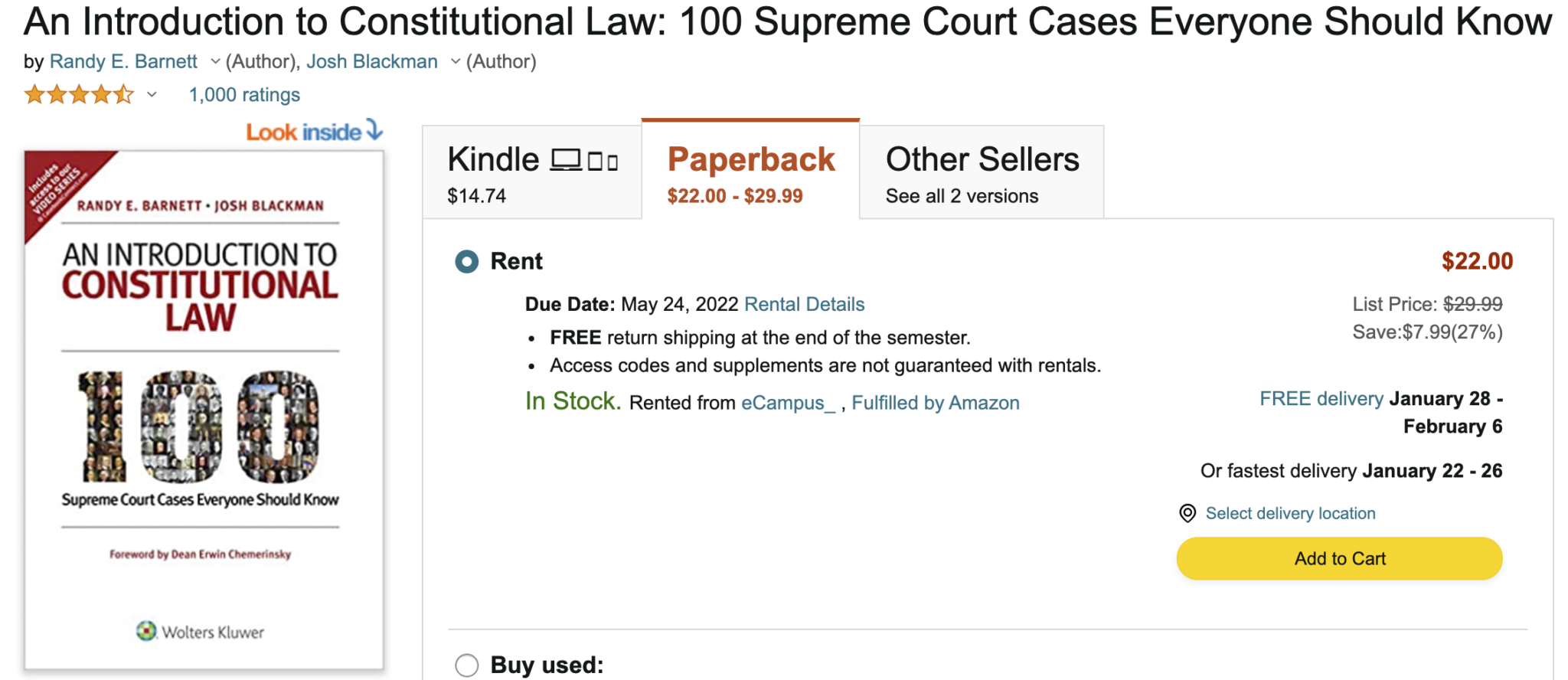Viewport: 1568px width, 680px height.
Task: Select the Rent radio button
Action: pyautogui.click(x=466, y=262)
